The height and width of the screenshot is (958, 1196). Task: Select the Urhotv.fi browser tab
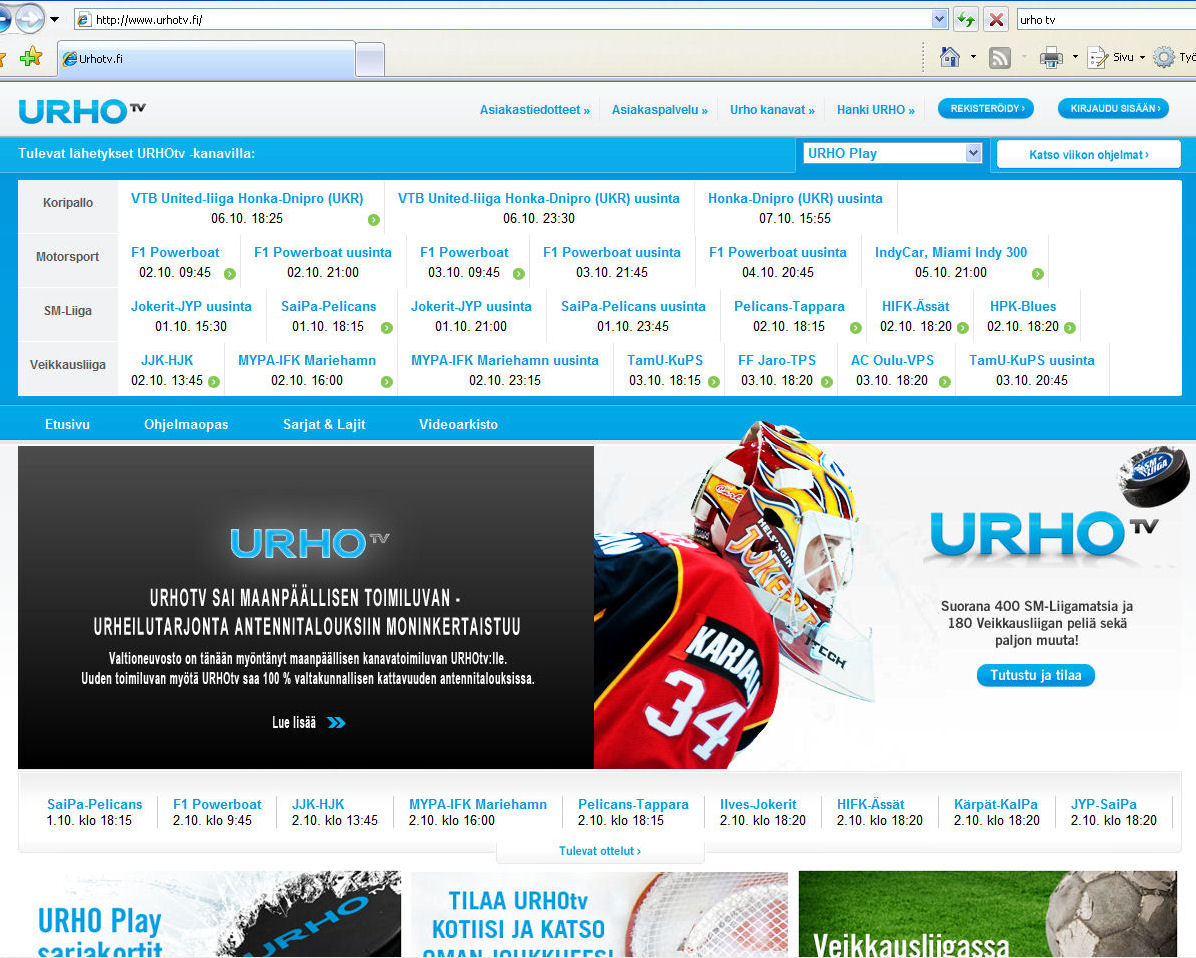(205, 59)
